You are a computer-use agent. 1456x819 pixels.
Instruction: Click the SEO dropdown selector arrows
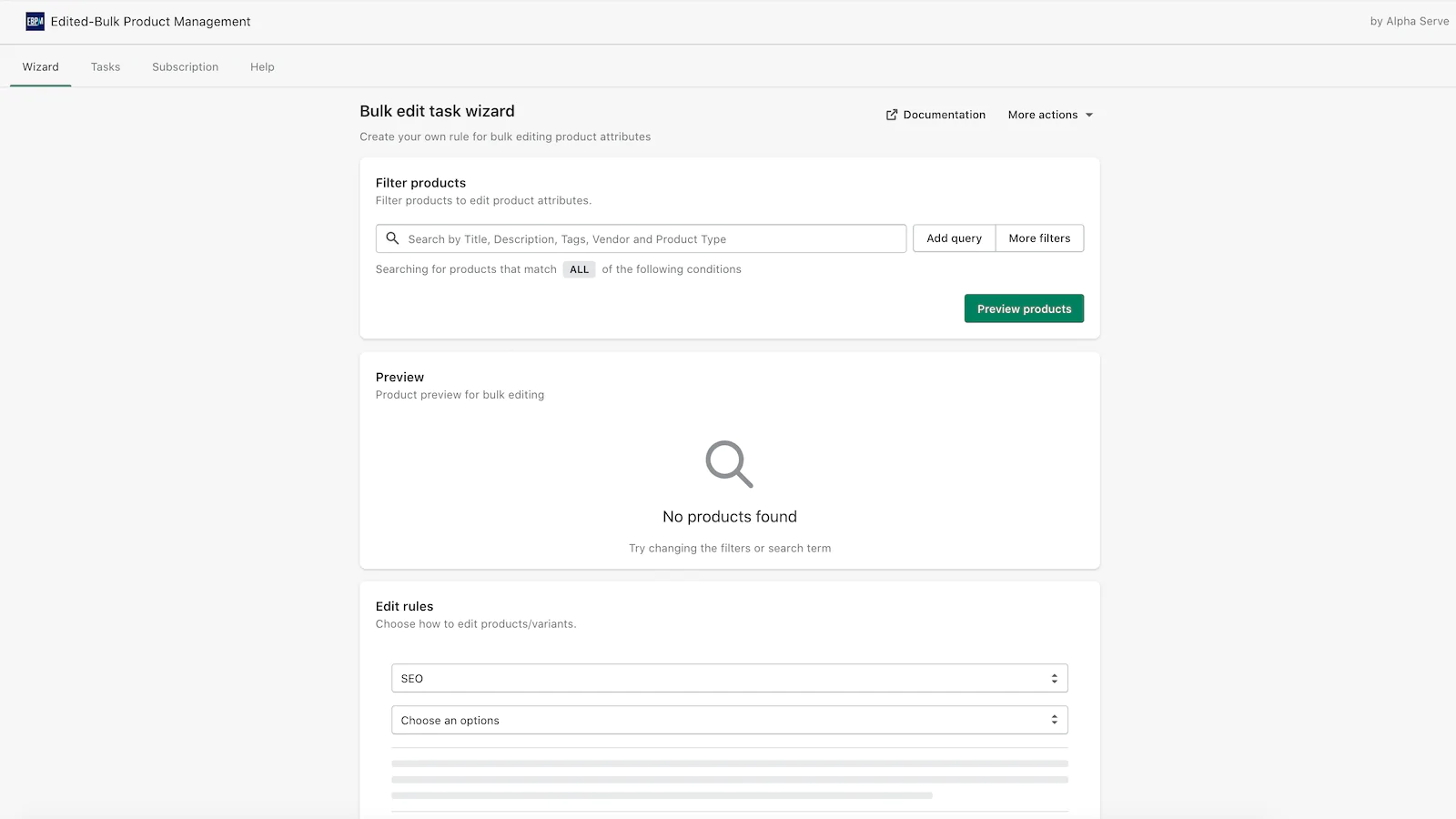(x=1054, y=679)
